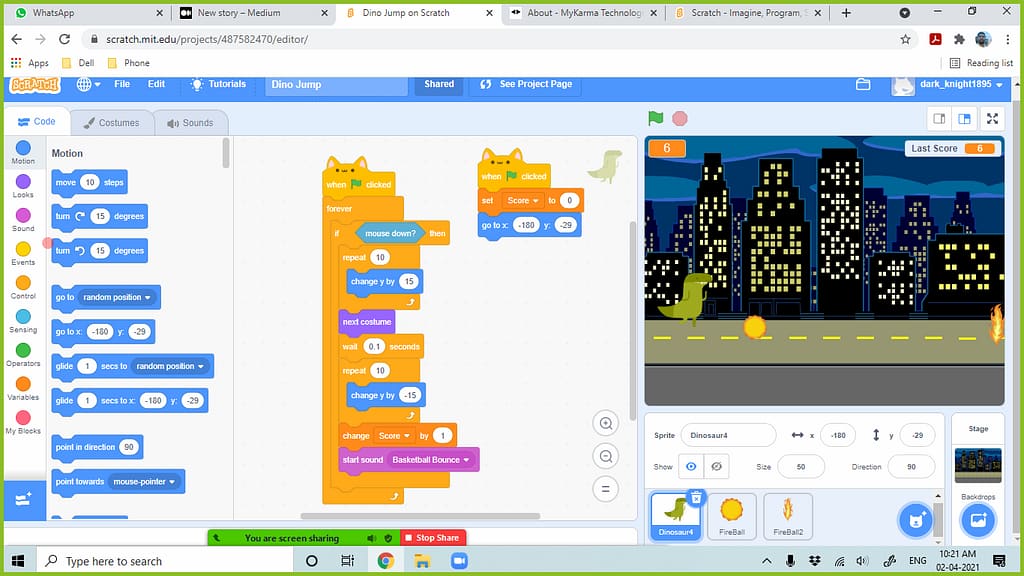Stop the project with the stop sign
1024x576 pixels.
point(678,118)
